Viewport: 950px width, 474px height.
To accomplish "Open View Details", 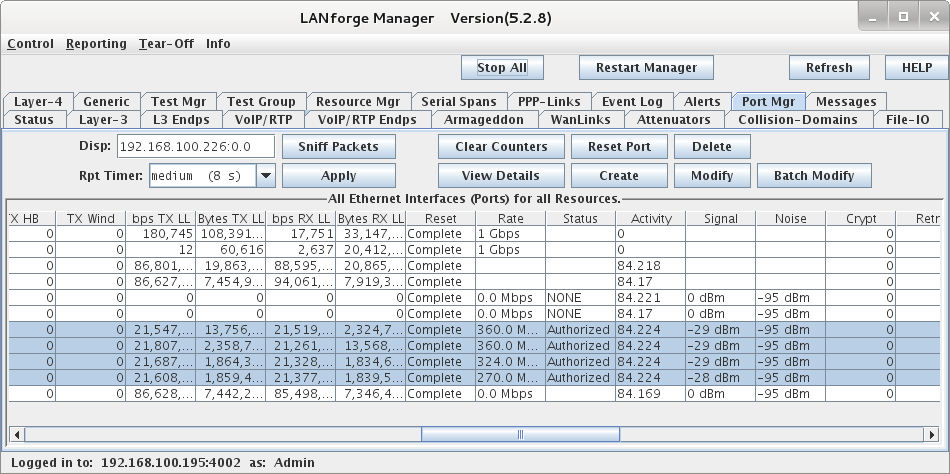I will pos(501,176).
